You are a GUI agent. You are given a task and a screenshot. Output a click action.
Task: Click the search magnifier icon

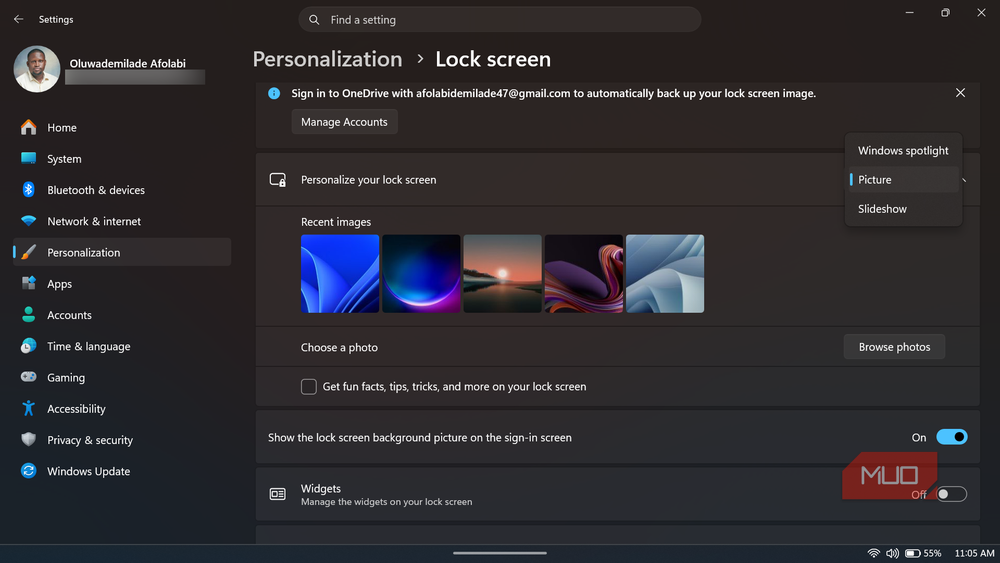click(314, 20)
